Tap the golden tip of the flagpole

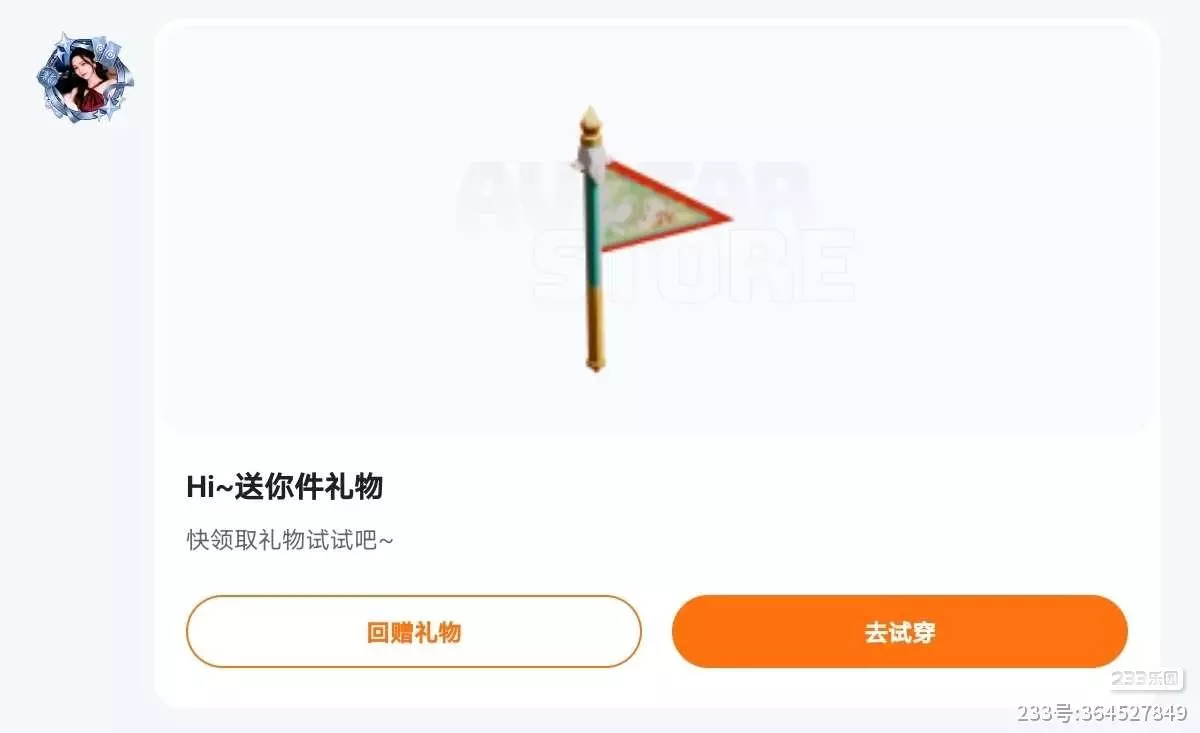coord(591,123)
